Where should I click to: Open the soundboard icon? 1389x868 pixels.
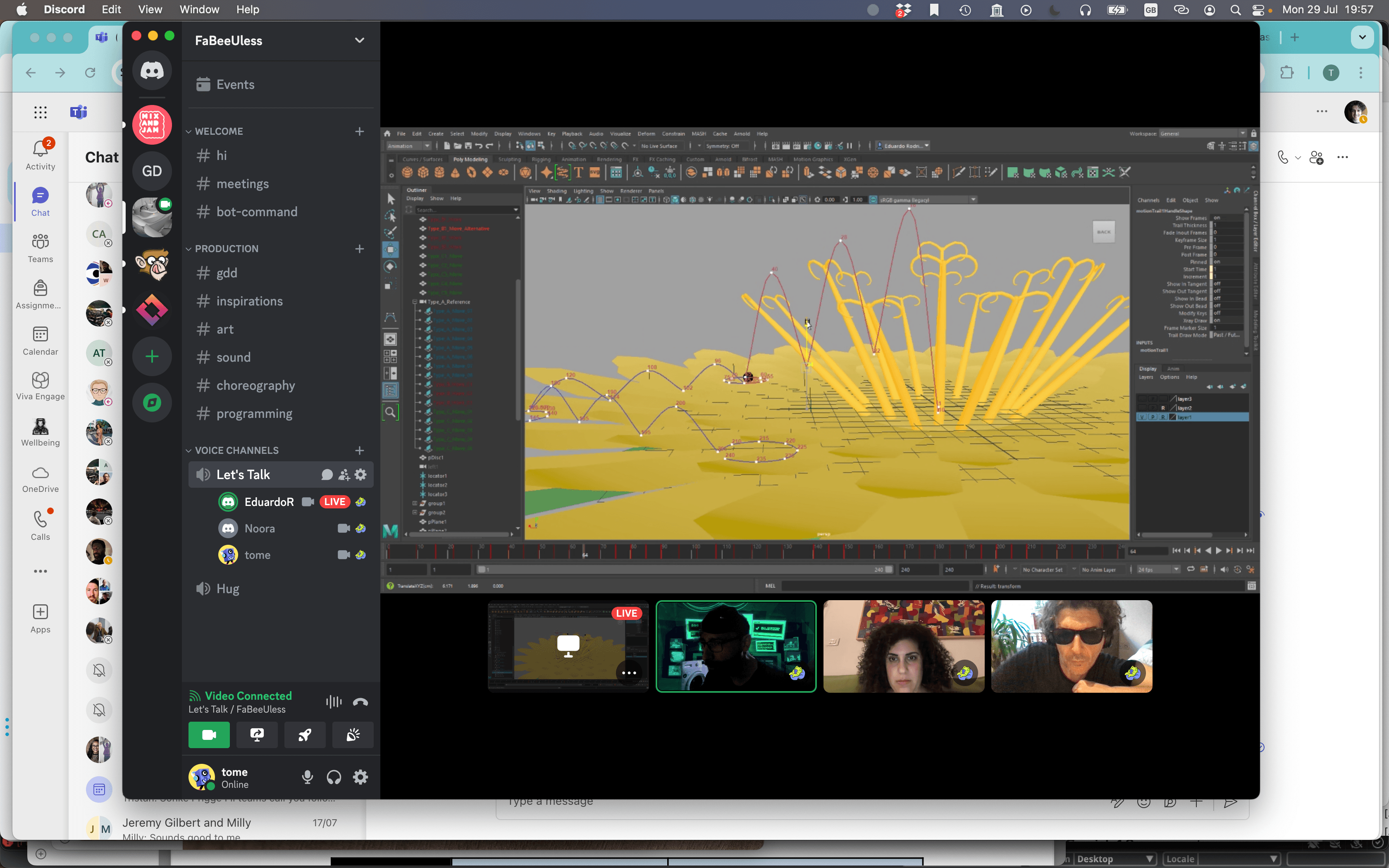(352, 735)
